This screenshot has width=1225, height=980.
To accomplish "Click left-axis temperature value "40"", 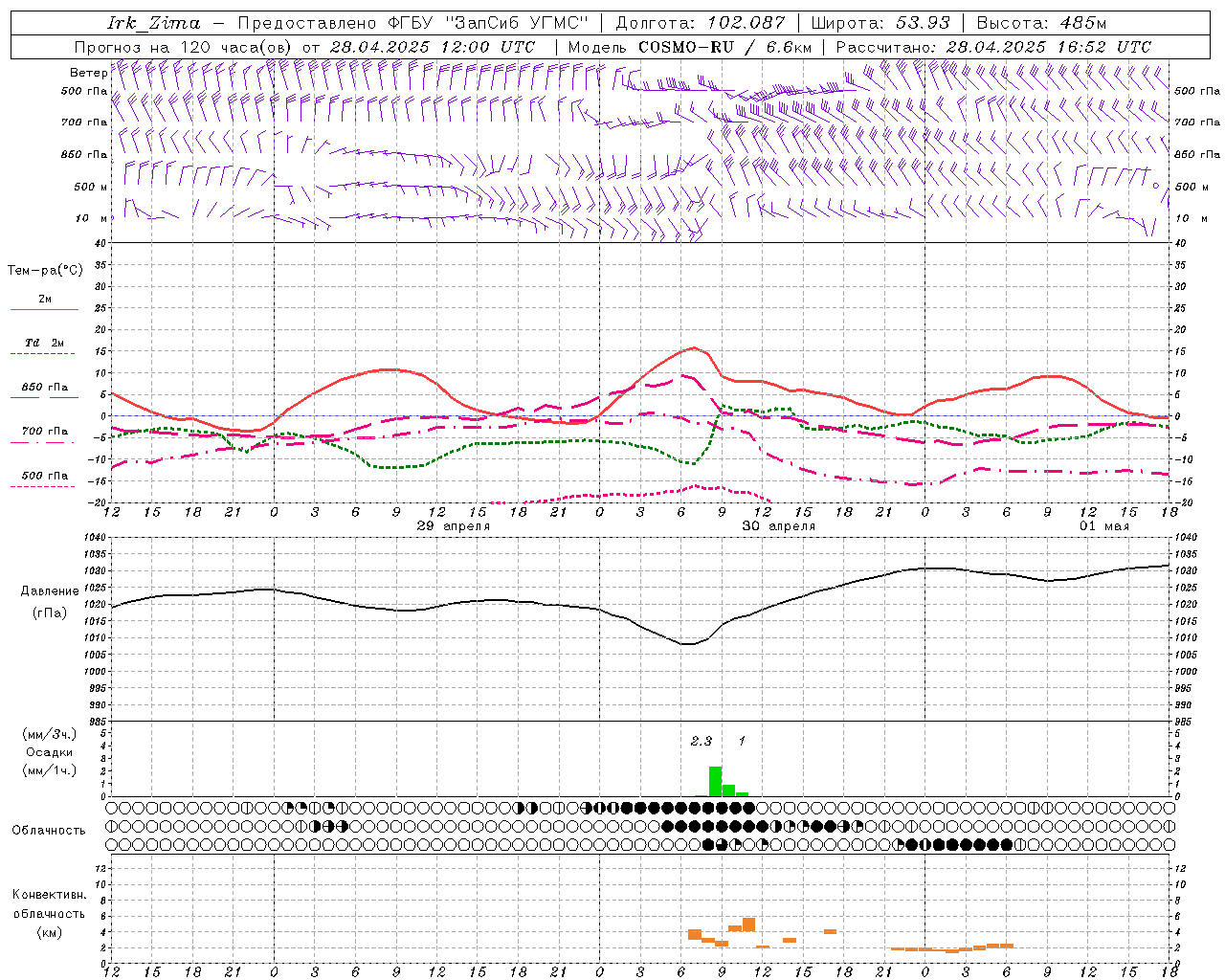I will click(100, 243).
